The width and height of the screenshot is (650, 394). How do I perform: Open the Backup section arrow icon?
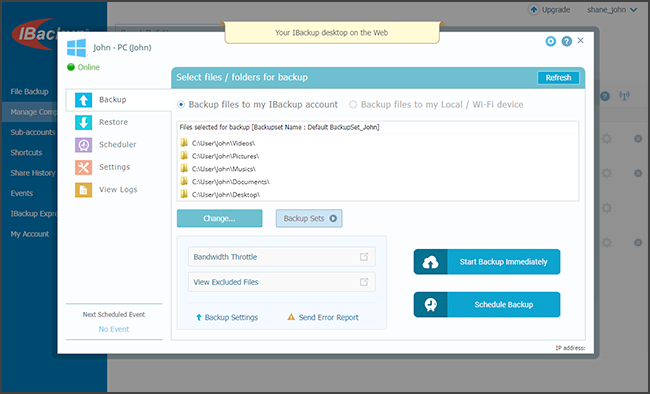[x=83, y=100]
